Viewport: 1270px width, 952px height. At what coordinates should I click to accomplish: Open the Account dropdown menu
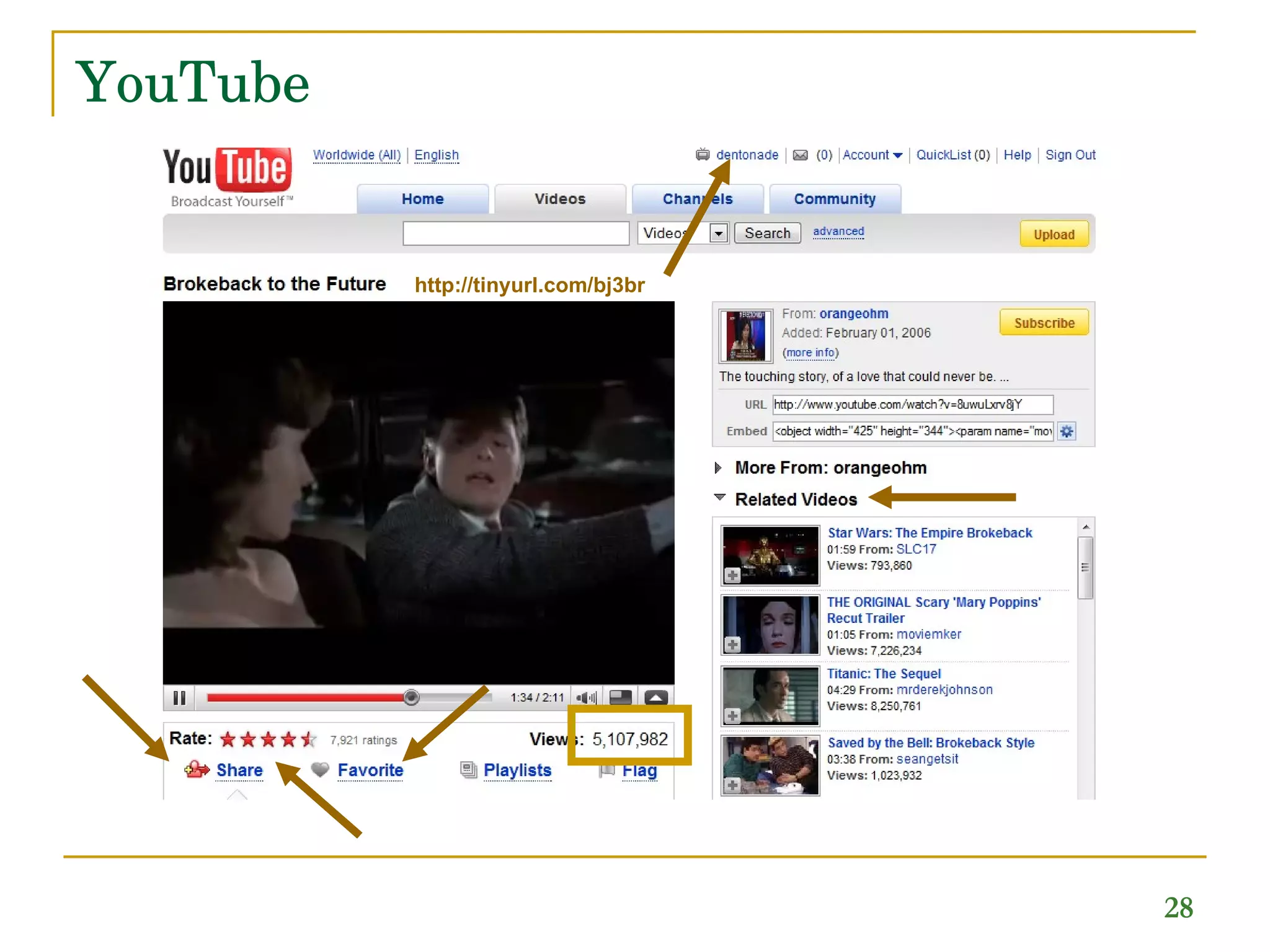click(873, 155)
